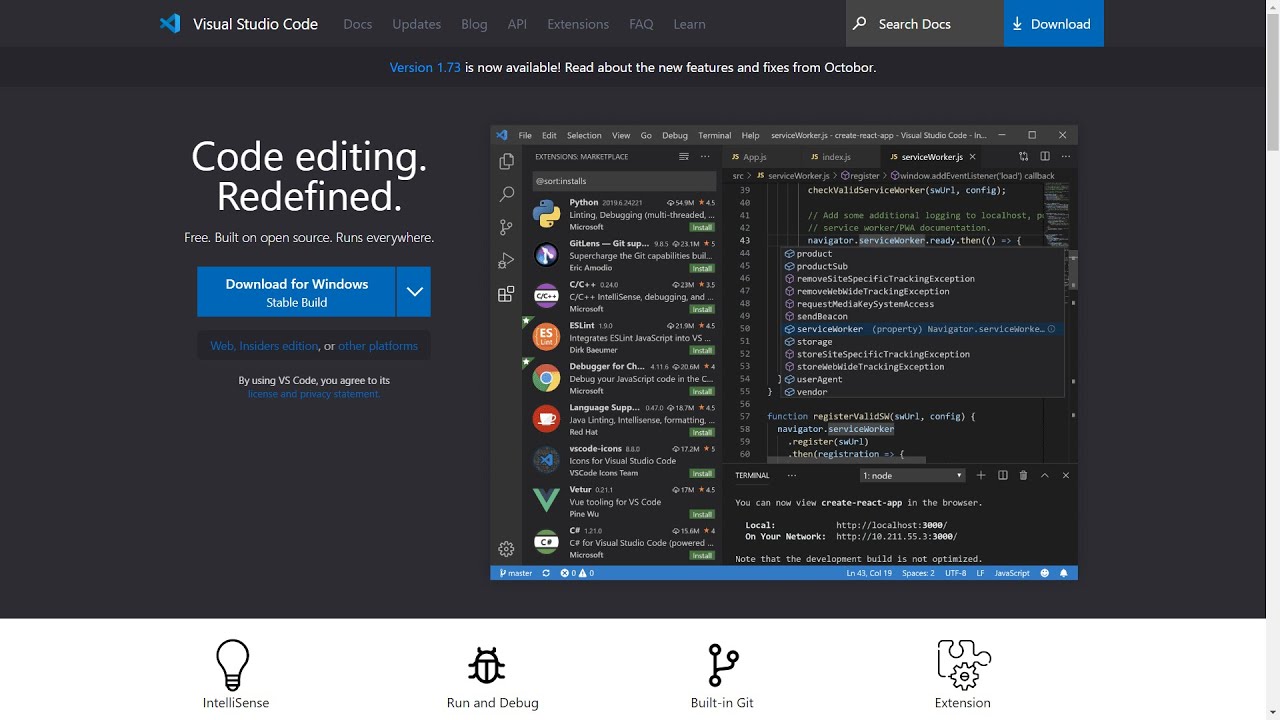
Task: Click the C# extension logo
Action: pos(546,542)
